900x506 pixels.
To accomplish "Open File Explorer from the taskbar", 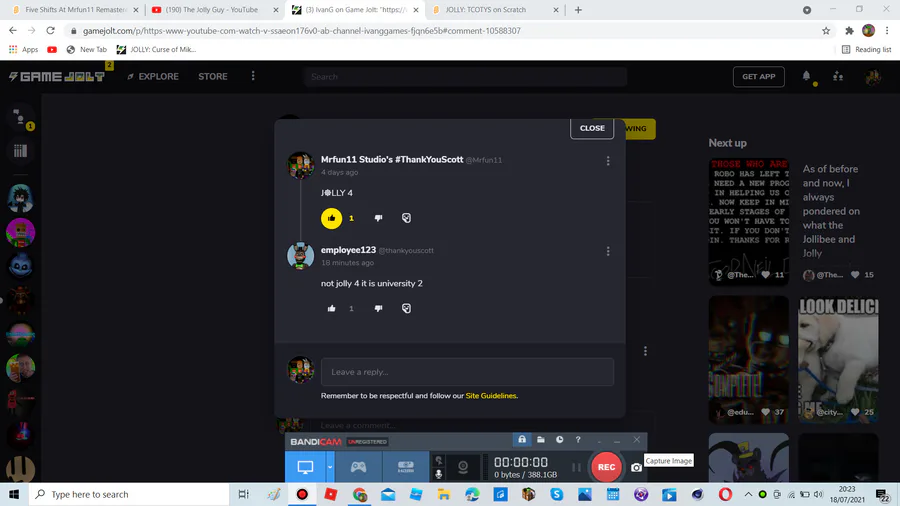I will (444, 494).
